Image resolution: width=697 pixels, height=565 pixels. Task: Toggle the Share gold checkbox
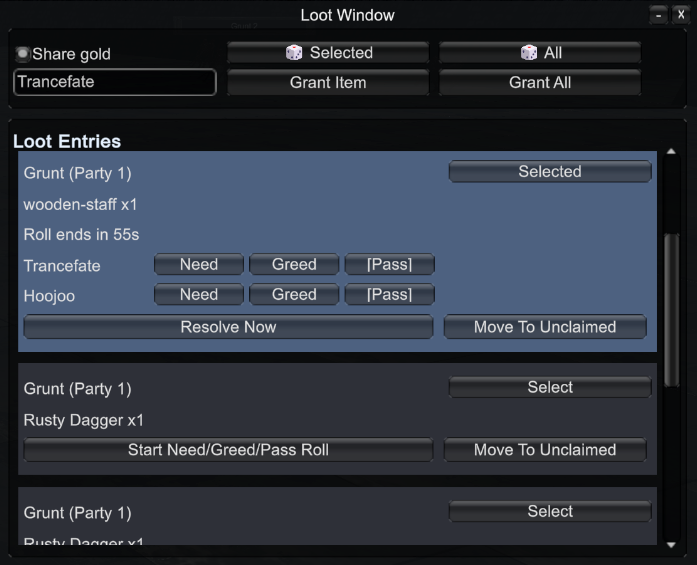(x=22, y=54)
